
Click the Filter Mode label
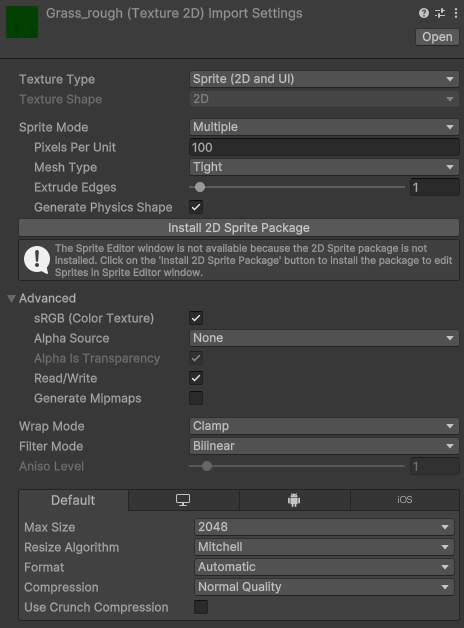[51, 446]
